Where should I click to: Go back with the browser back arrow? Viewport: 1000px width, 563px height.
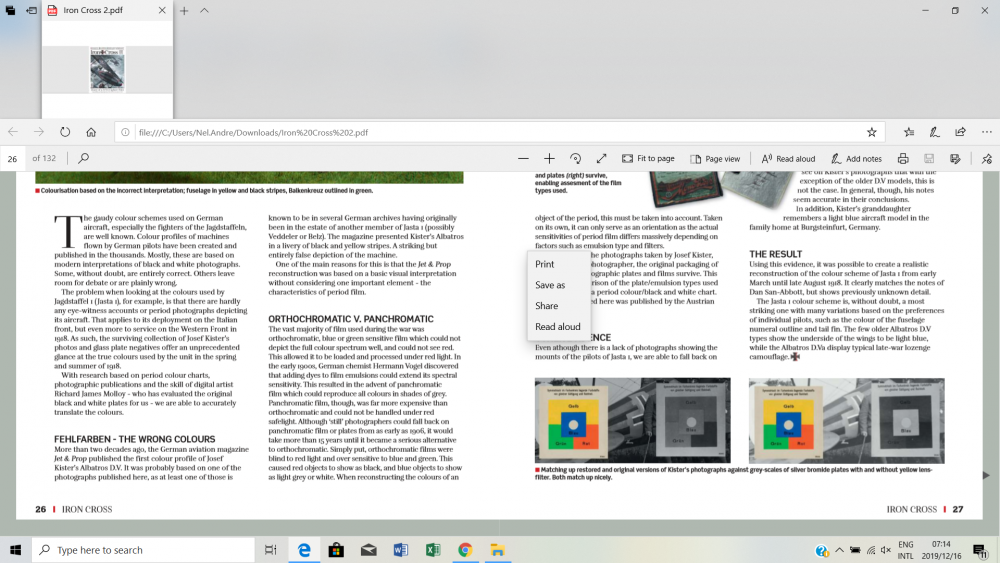click(13, 132)
